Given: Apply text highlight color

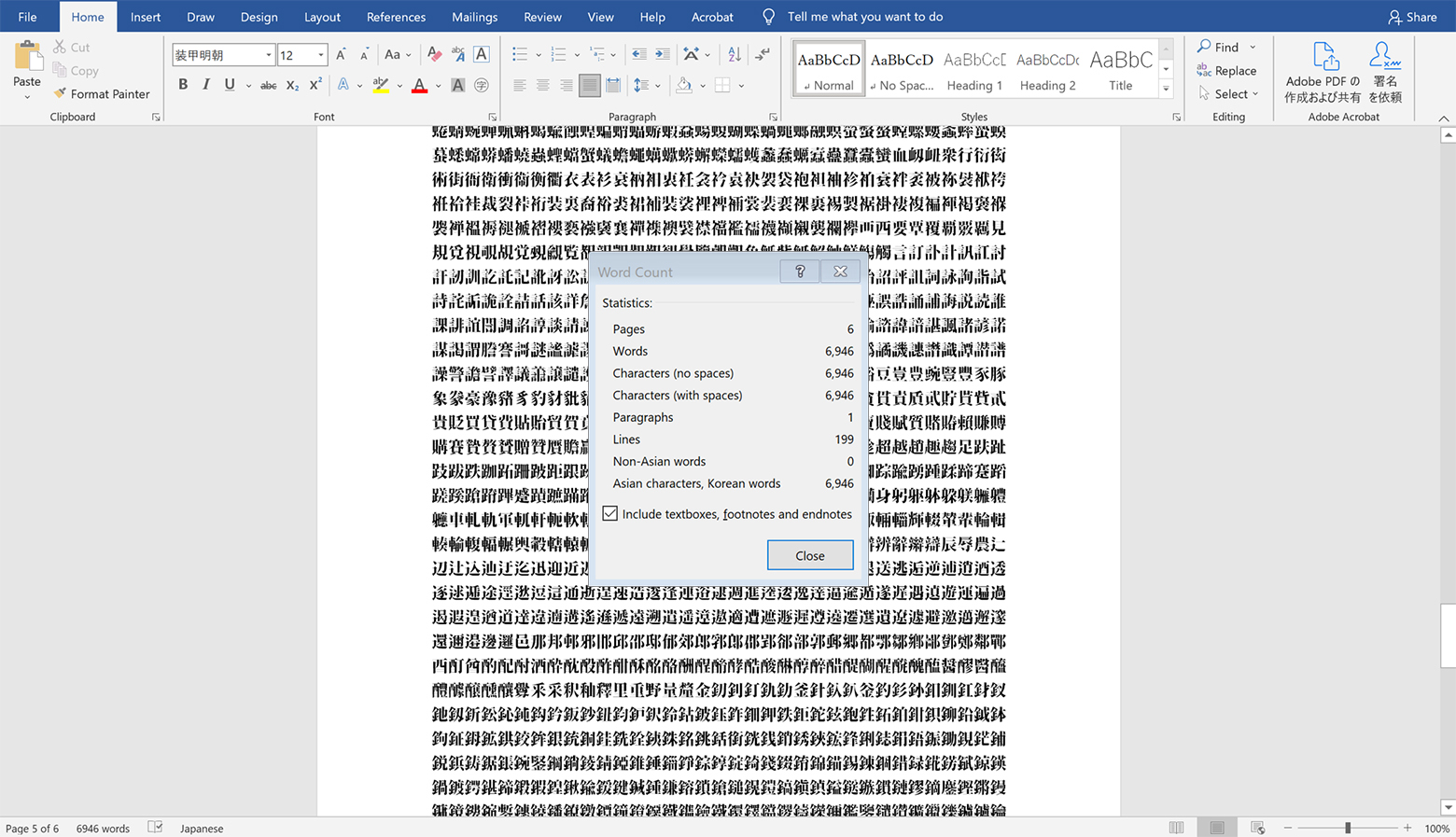Looking at the screenshot, I should (381, 85).
